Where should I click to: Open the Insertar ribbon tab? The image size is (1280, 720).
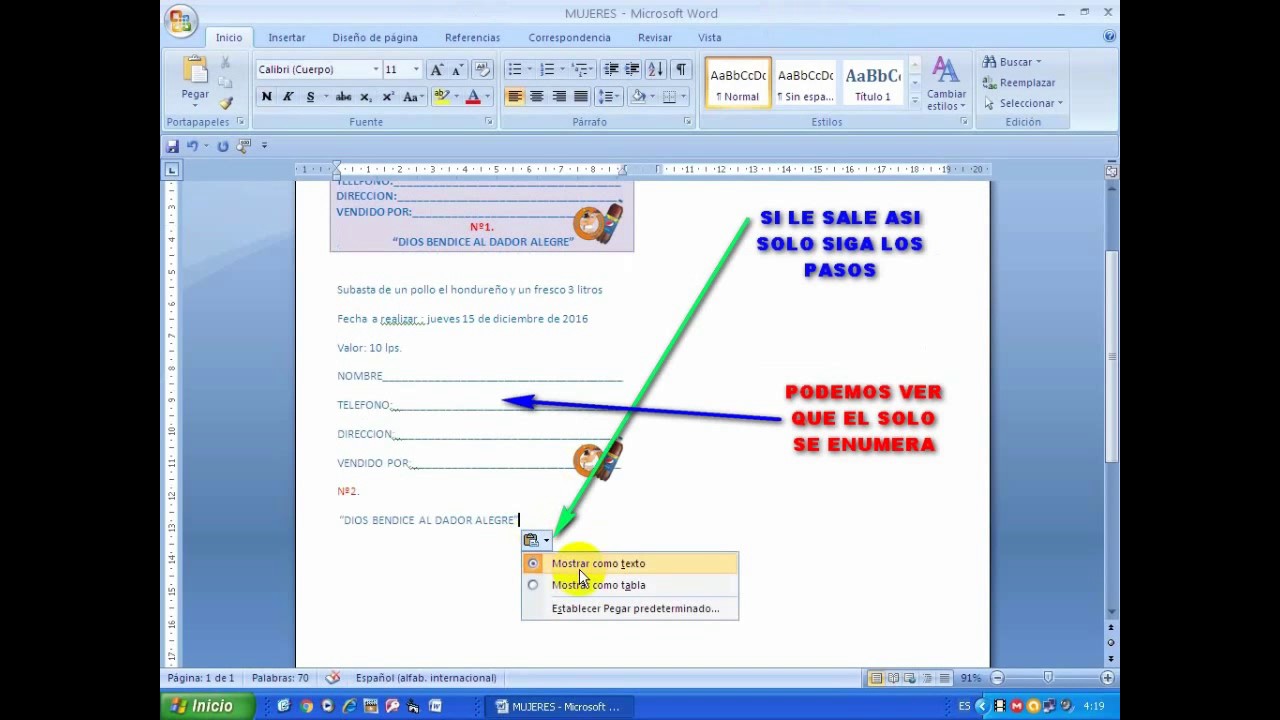287,38
